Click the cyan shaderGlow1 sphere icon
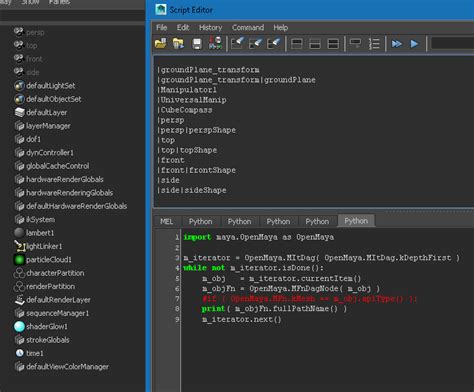 [x=19, y=327]
